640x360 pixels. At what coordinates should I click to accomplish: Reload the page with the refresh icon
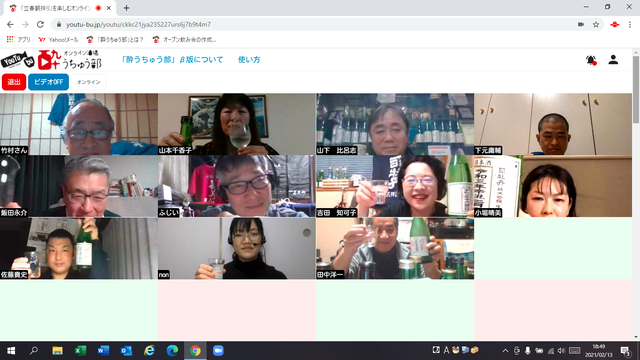[40, 24]
